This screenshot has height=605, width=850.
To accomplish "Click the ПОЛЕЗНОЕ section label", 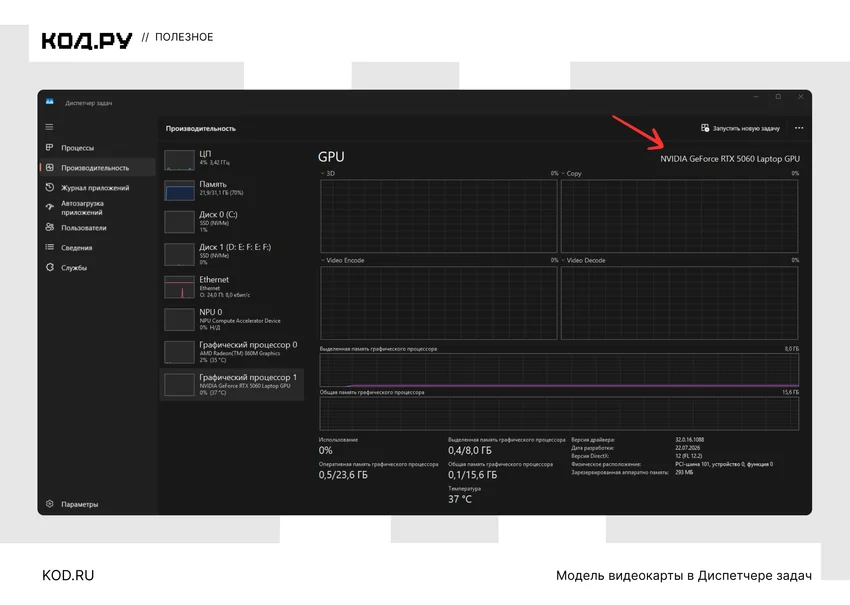I will [184, 37].
